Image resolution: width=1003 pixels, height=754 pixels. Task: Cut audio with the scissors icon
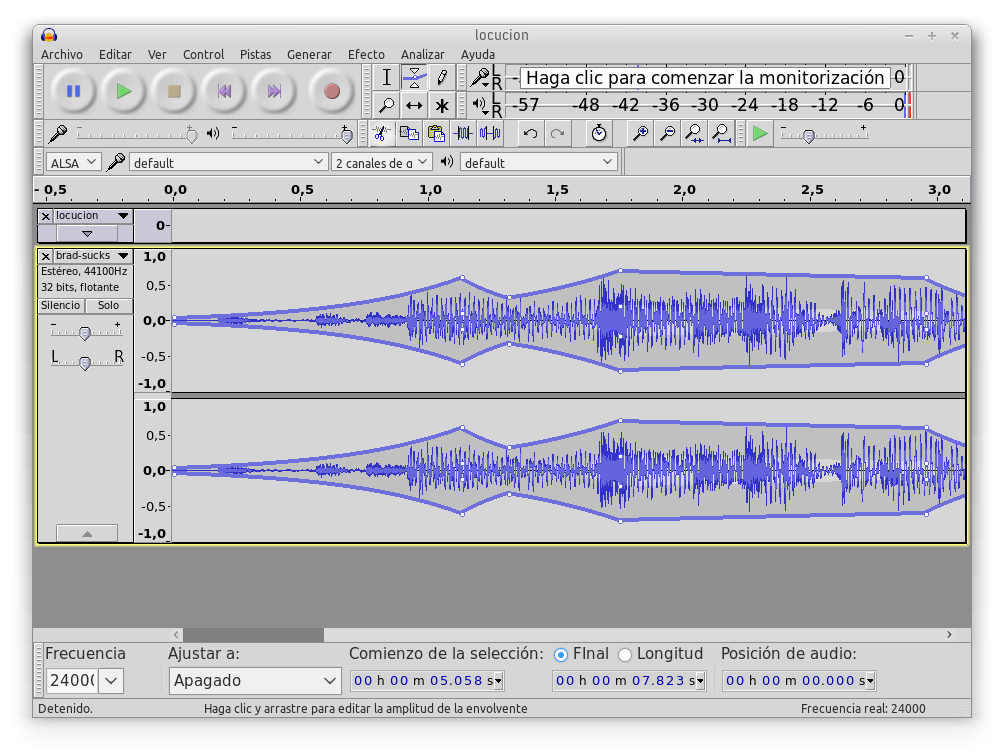click(x=383, y=133)
